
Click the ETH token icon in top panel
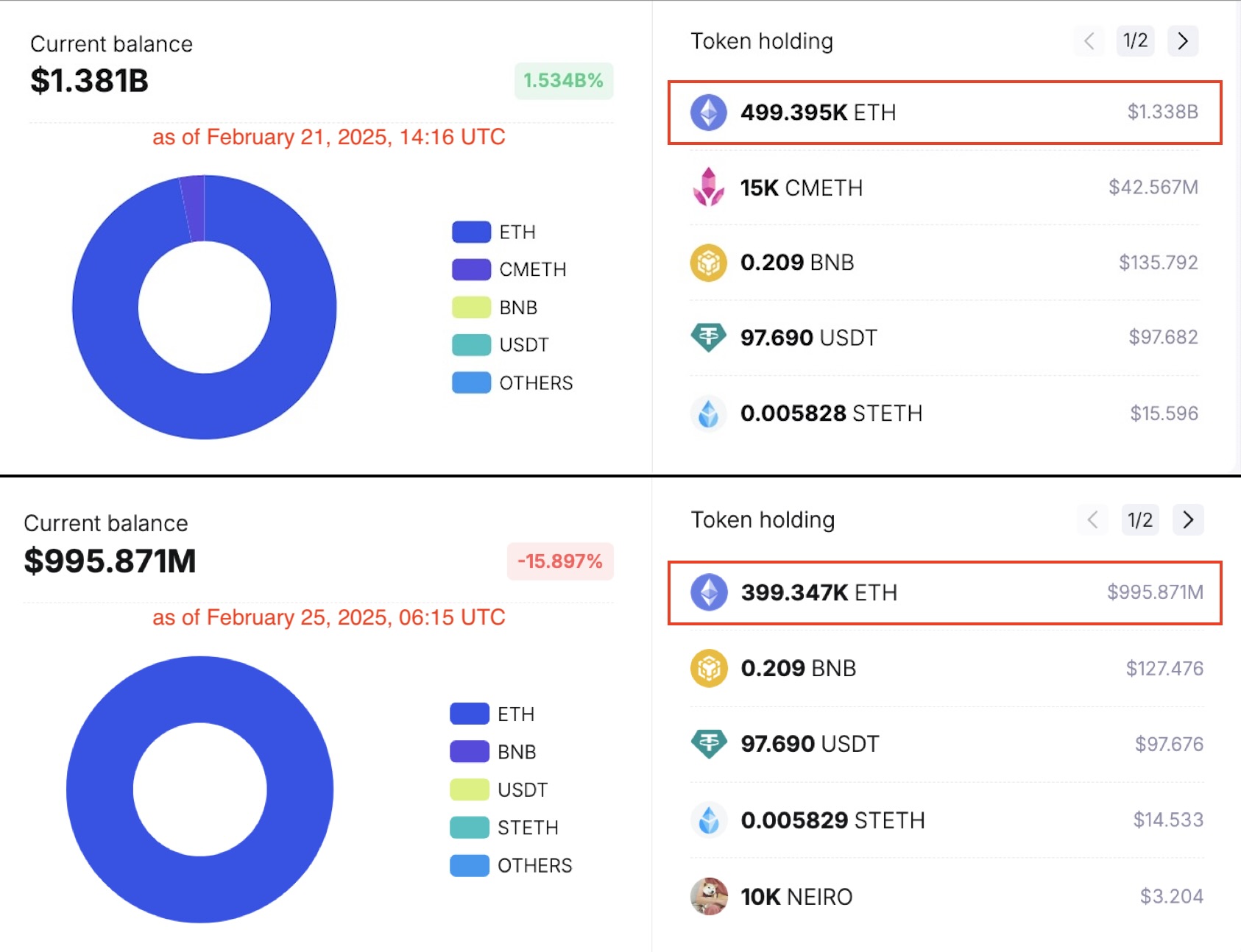708,113
